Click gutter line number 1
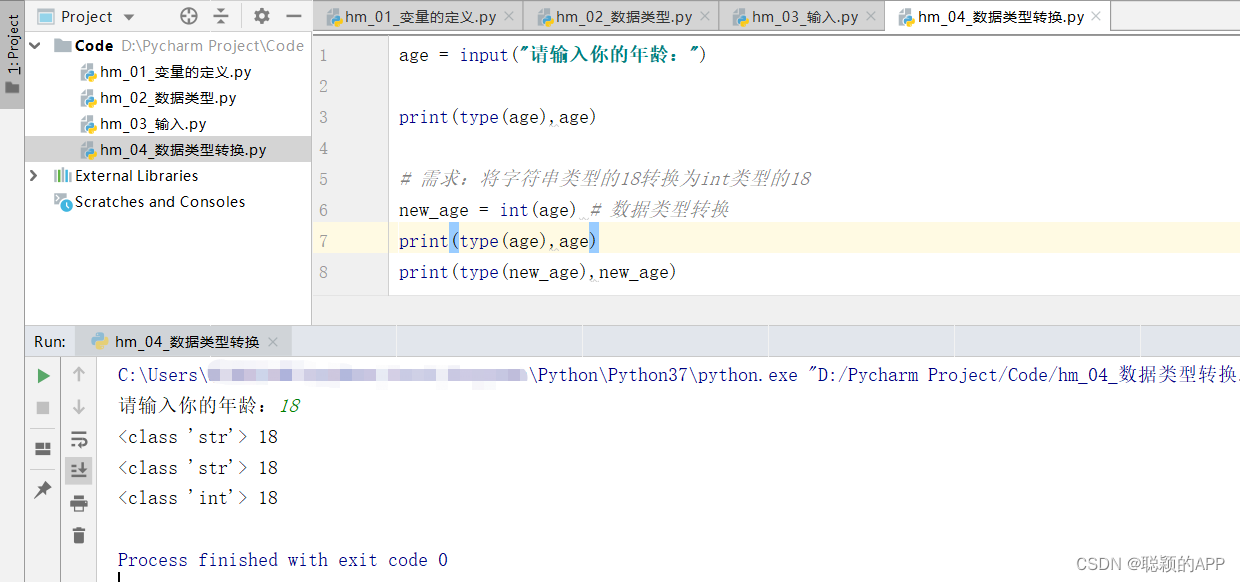 coord(323,55)
